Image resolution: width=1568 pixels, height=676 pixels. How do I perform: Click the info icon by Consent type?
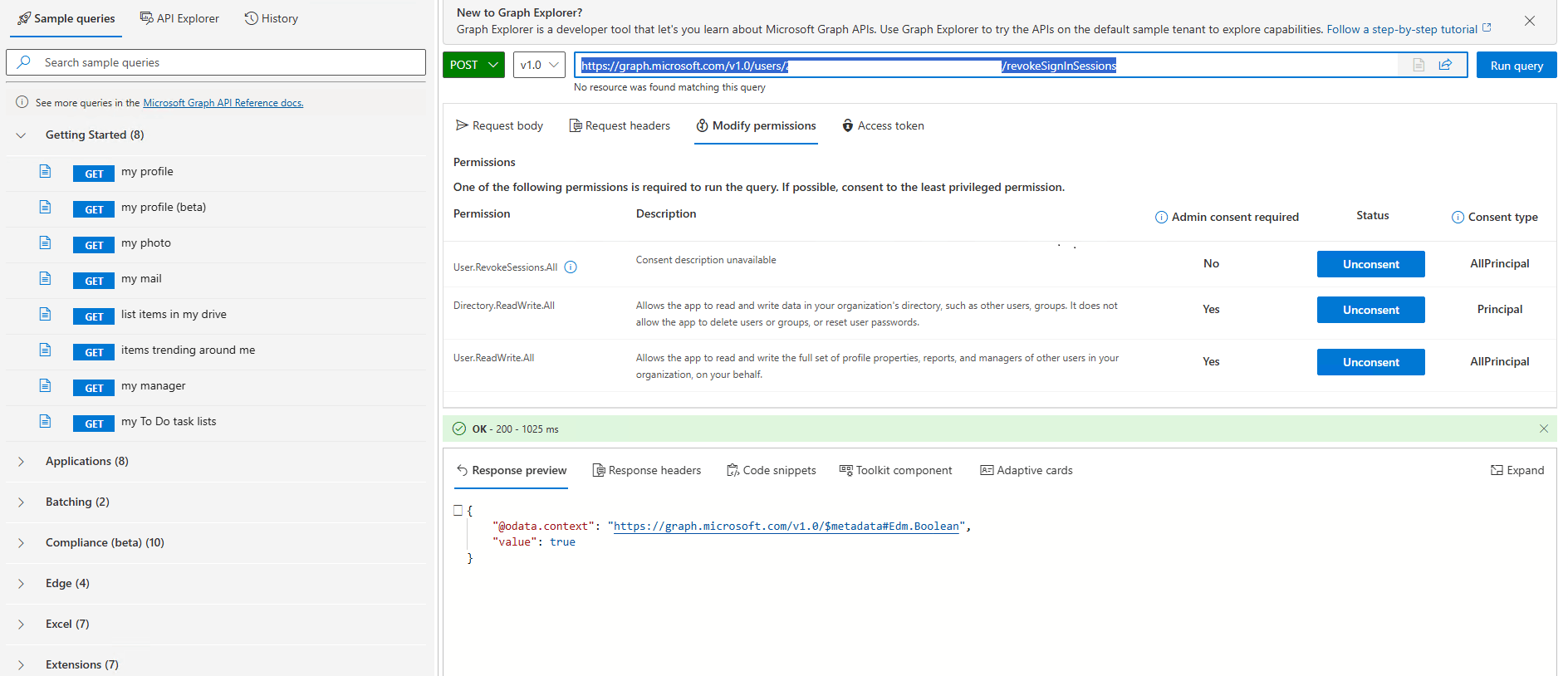pos(1458,218)
